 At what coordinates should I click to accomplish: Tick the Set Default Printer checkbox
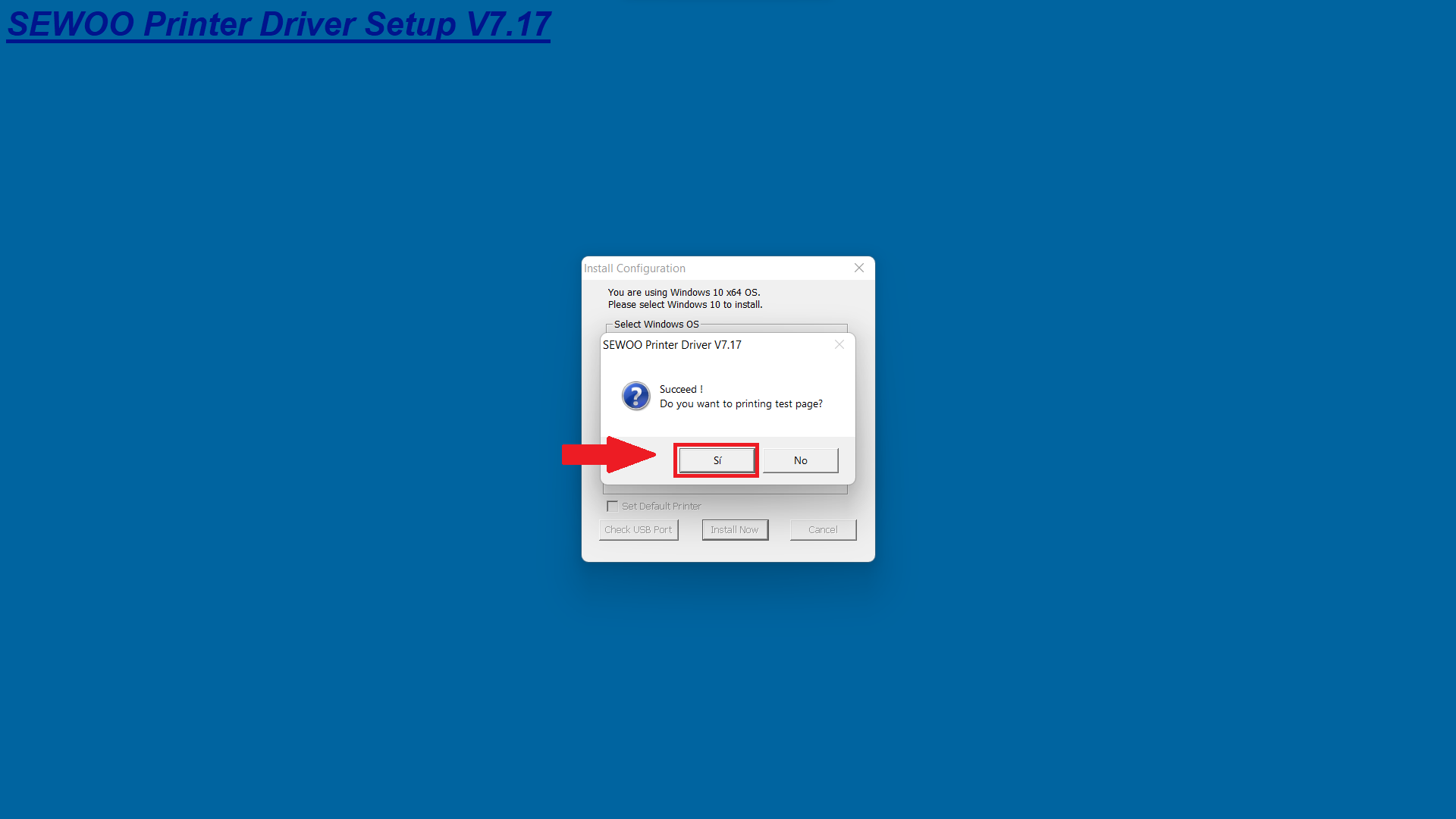(612, 506)
